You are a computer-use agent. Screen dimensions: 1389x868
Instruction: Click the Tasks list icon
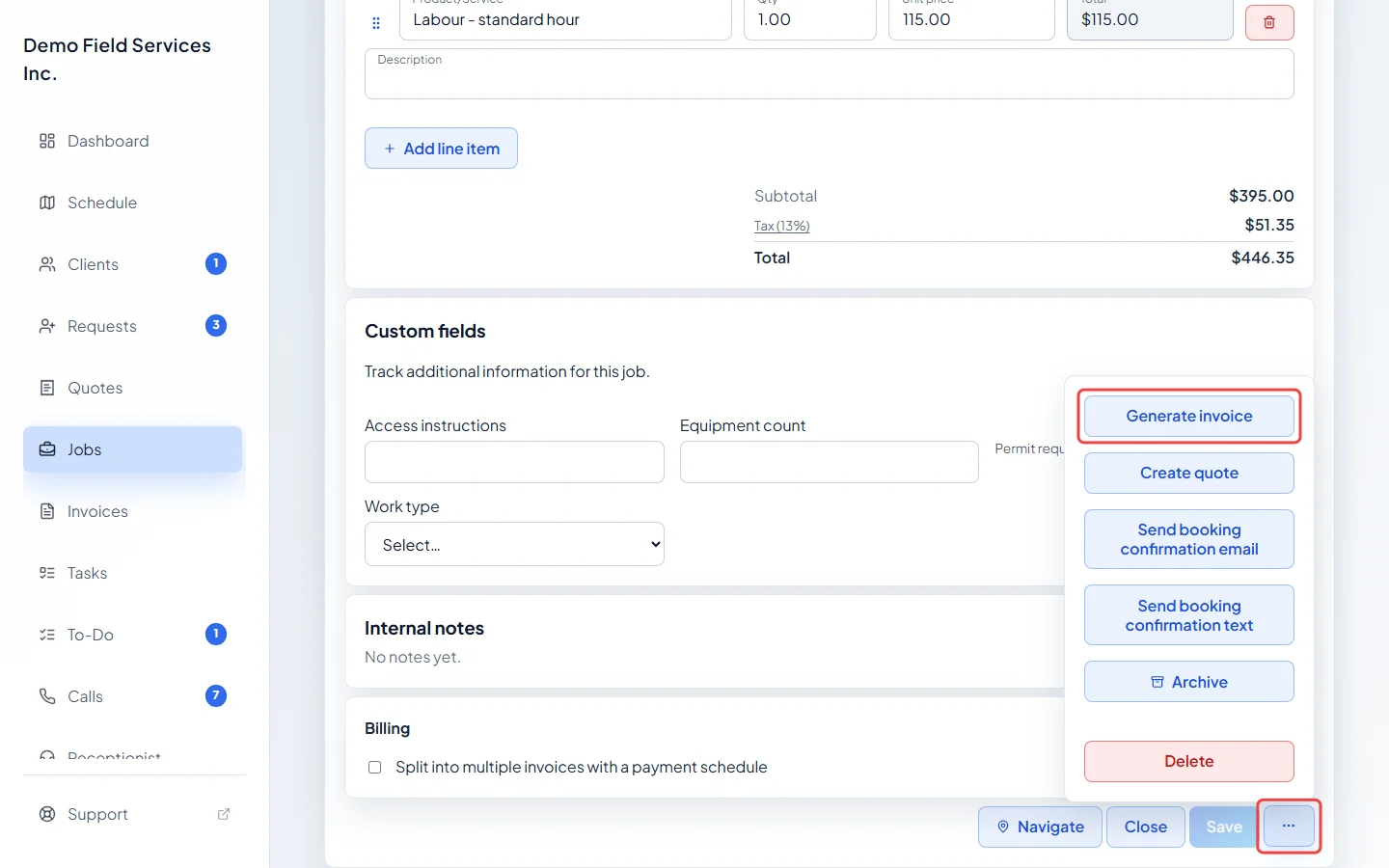pos(47,573)
